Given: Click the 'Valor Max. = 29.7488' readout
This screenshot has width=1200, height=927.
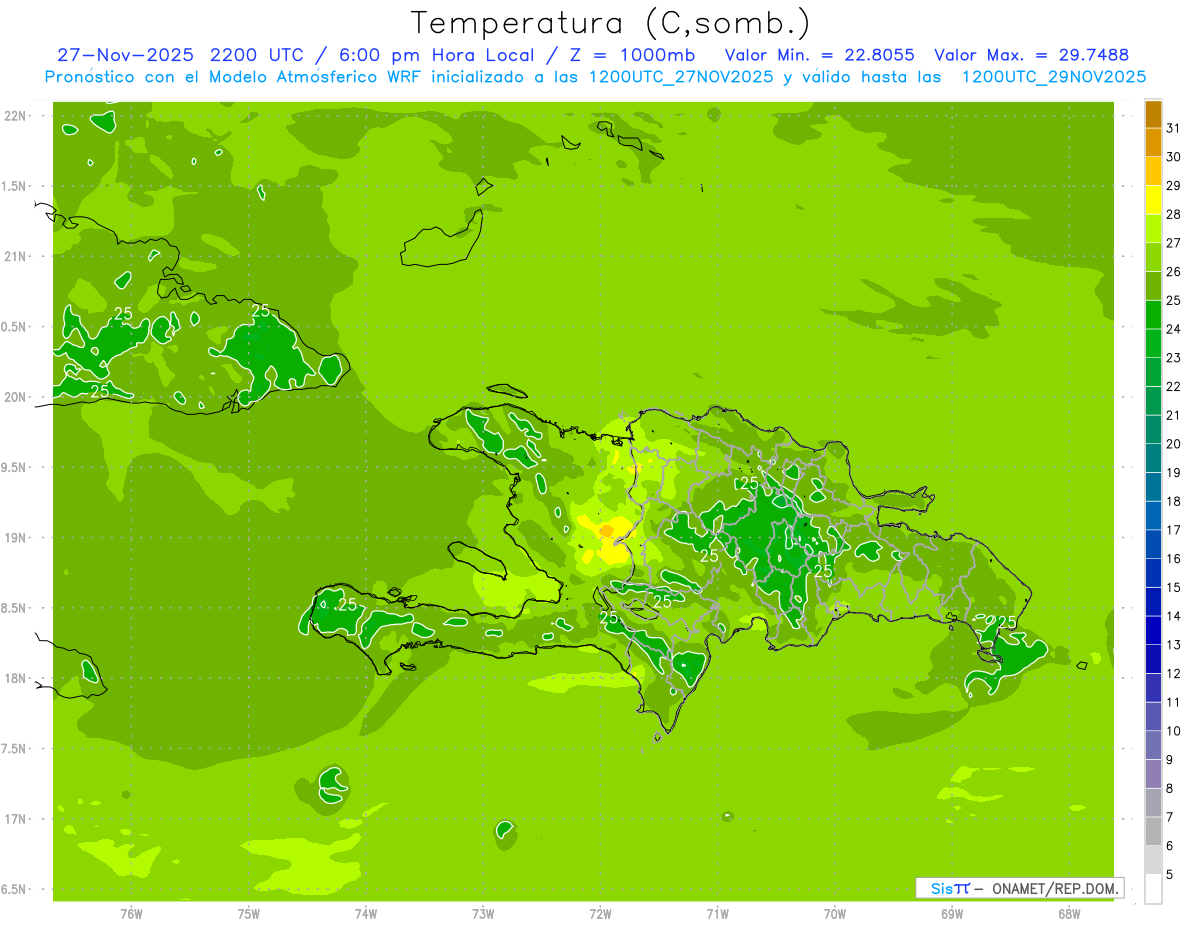Looking at the screenshot, I should [x=1031, y=55].
